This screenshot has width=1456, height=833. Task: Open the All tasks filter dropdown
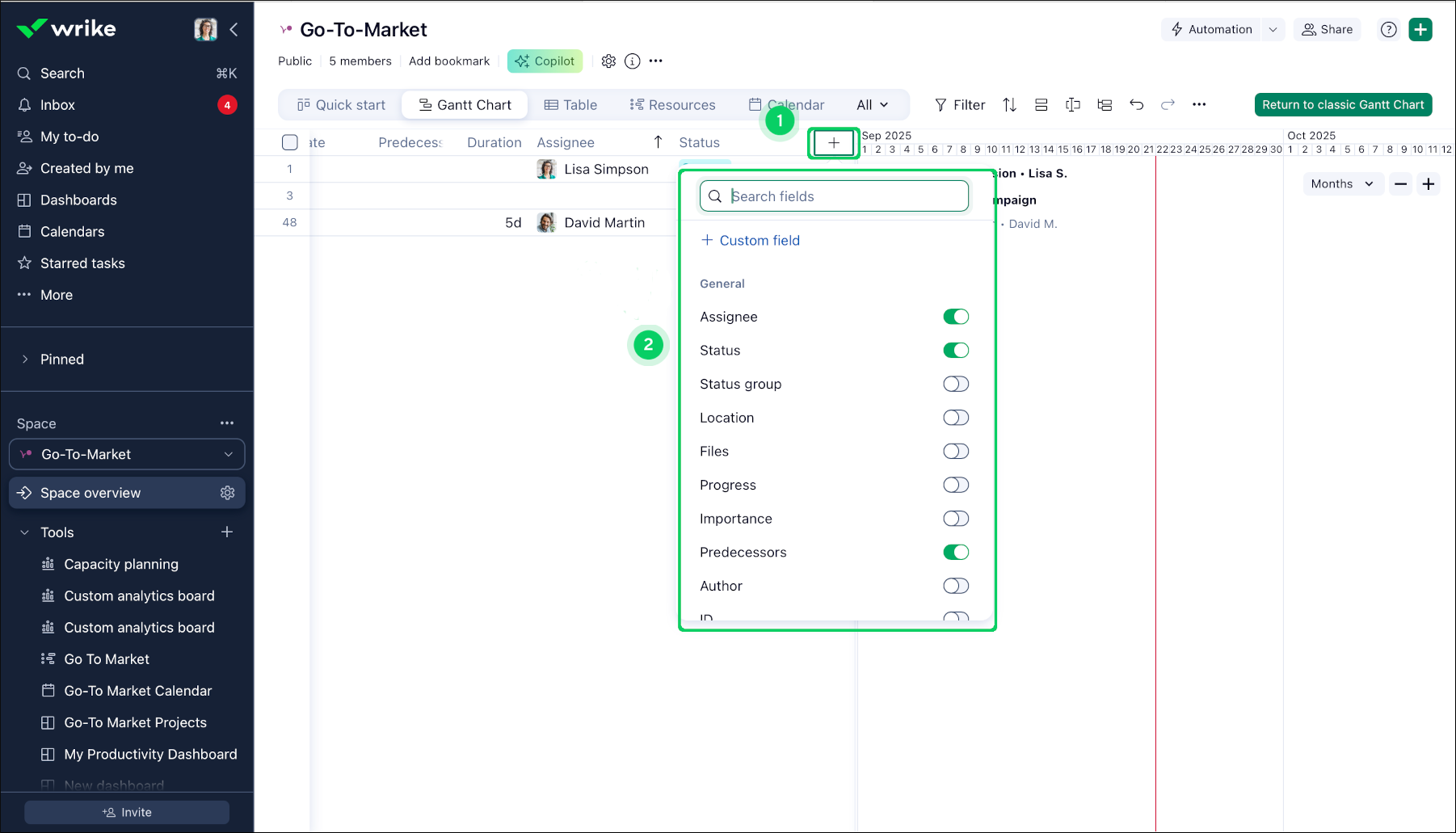871,104
